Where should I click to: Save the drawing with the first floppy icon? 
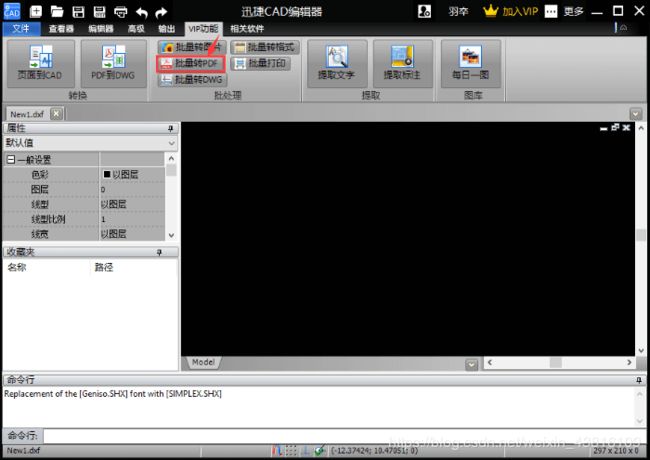click(78, 12)
